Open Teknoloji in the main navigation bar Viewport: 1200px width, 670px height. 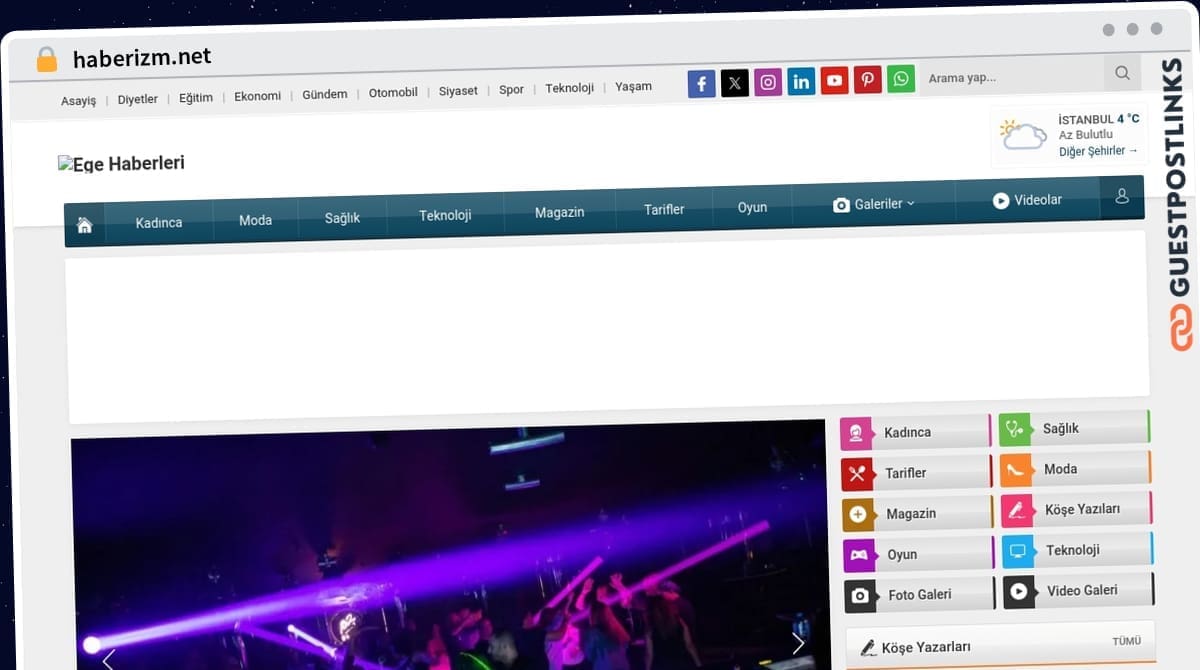(445, 215)
